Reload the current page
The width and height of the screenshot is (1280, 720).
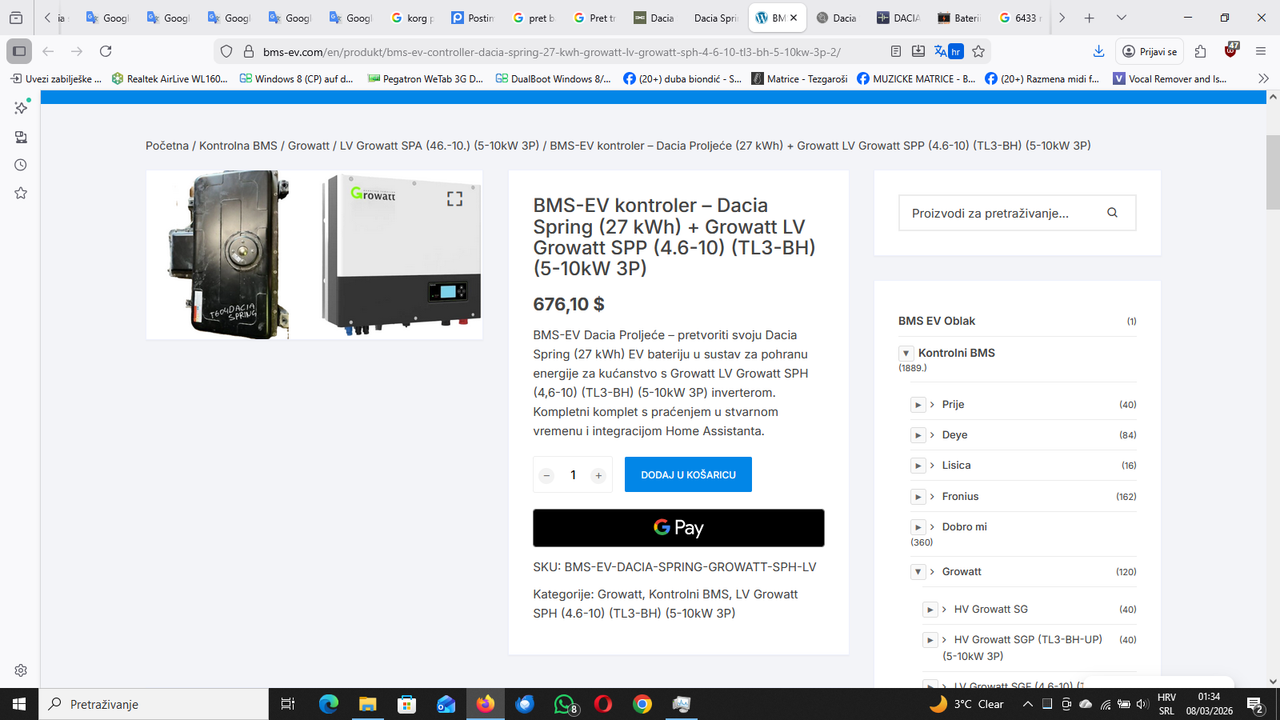click(106, 51)
